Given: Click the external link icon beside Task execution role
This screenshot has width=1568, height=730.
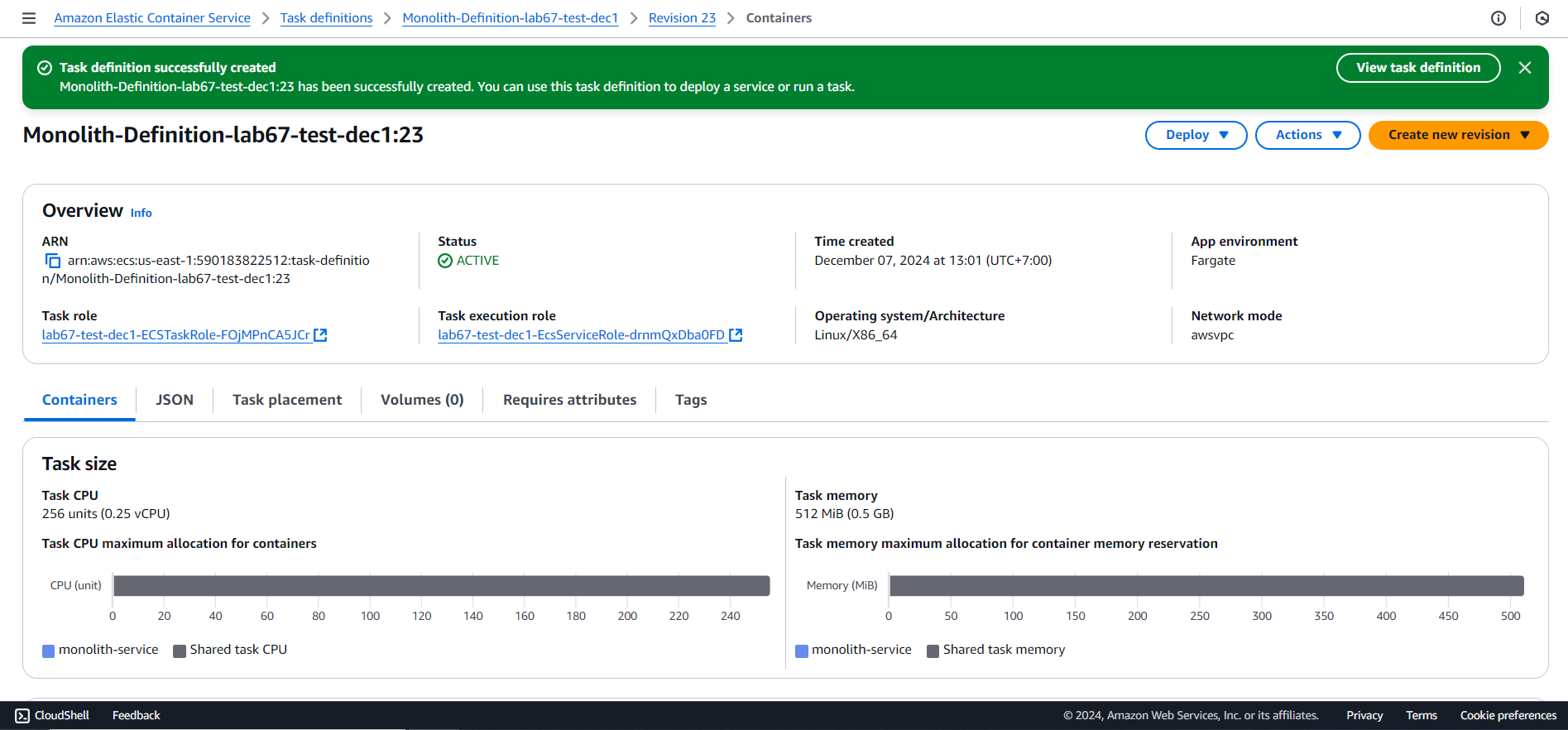Looking at the screenshot, I should [x=736, y=335].
